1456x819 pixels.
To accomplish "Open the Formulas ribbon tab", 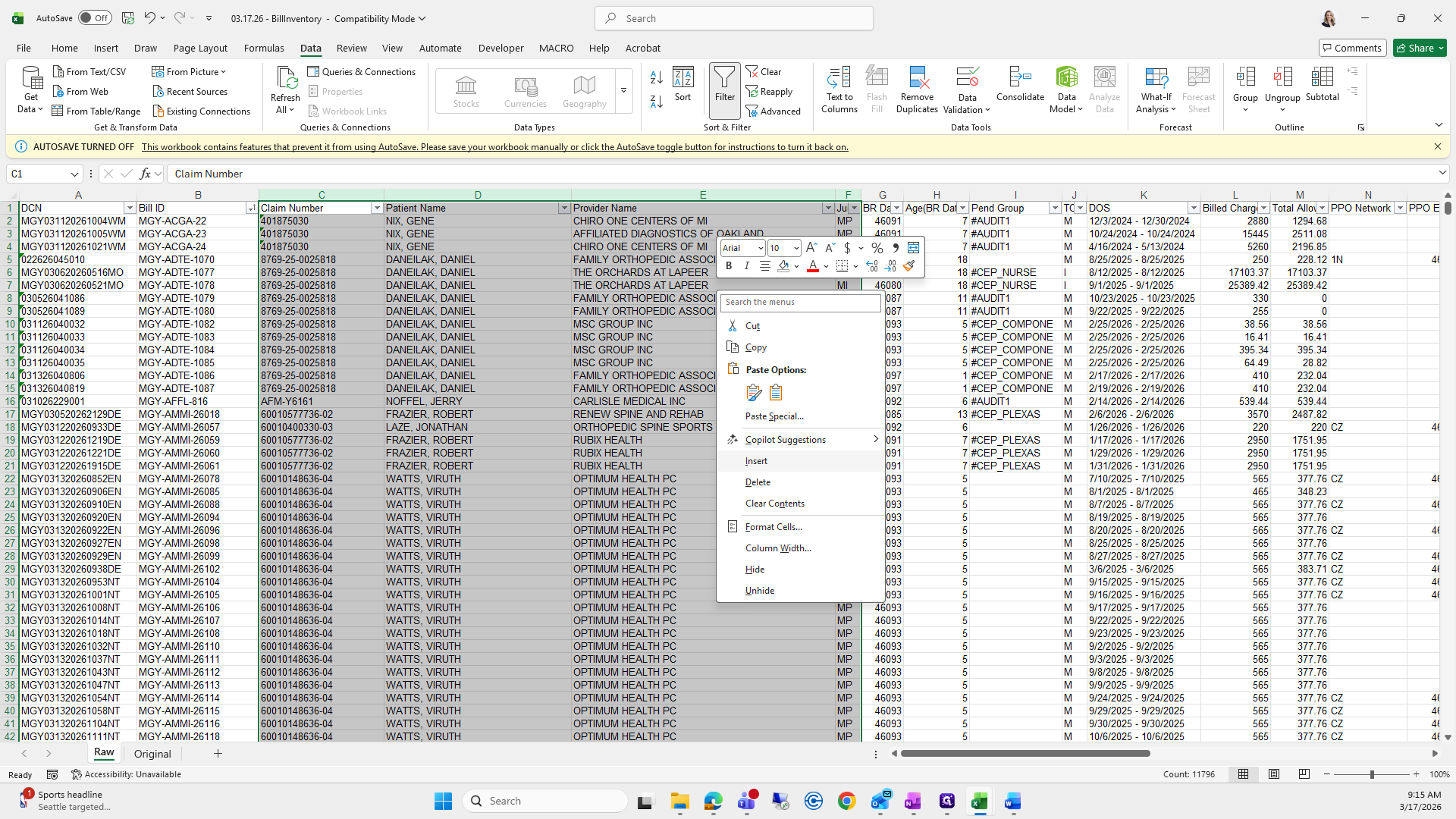I will pos(264,48).
